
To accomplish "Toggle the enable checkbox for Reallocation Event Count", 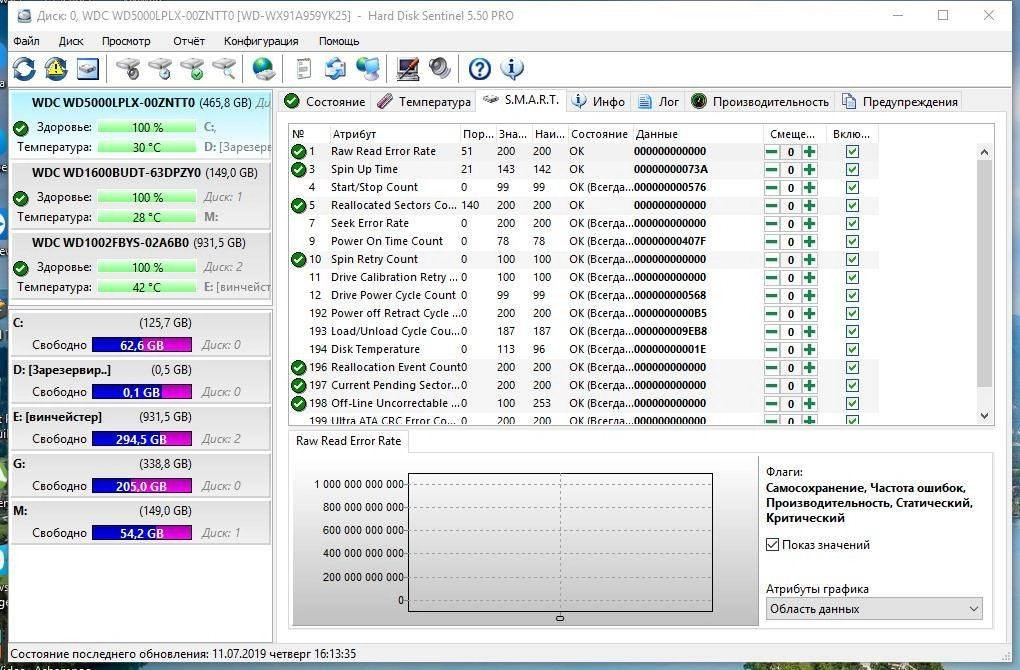I will point(852,368).
